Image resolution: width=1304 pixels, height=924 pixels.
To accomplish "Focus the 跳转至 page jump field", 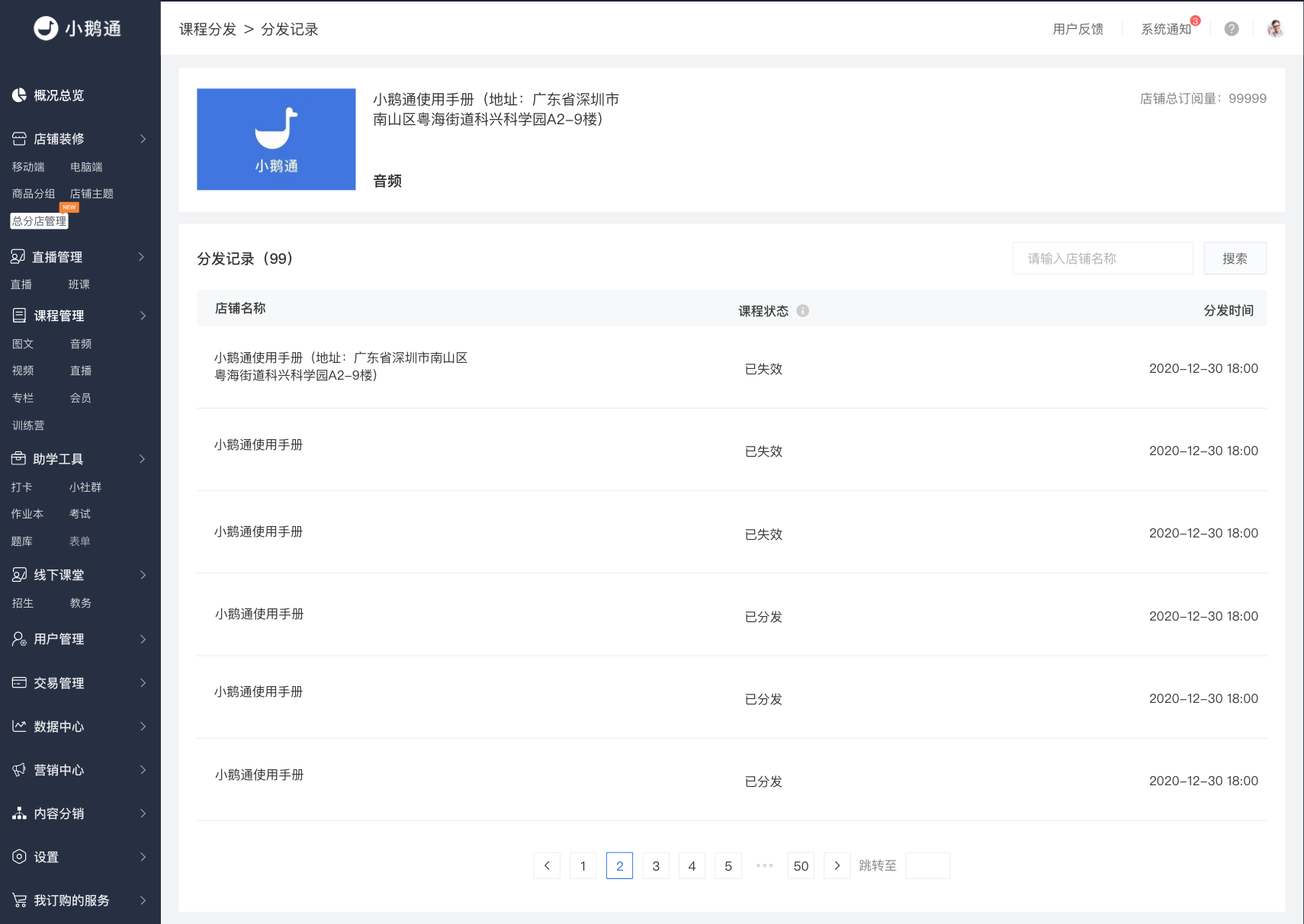I will point(927,865).
